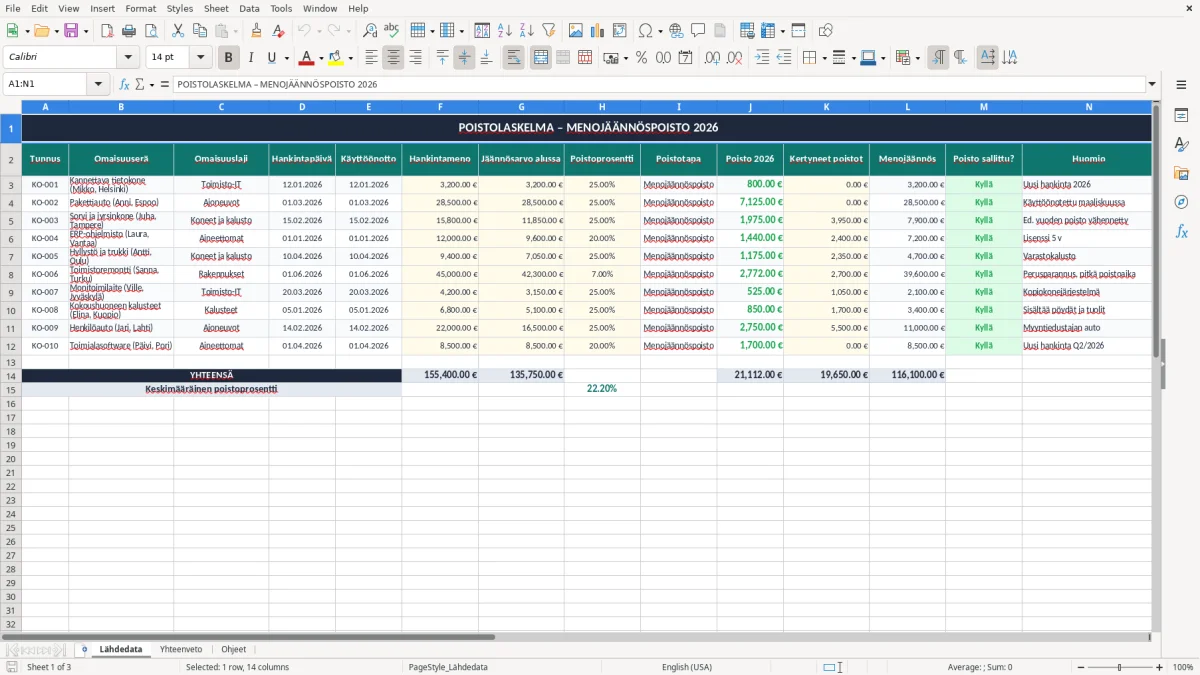This screenshot has height=675, width=1200.
Task: Open the Borders dropdown arrow
Action: click(x=826, y=58)
